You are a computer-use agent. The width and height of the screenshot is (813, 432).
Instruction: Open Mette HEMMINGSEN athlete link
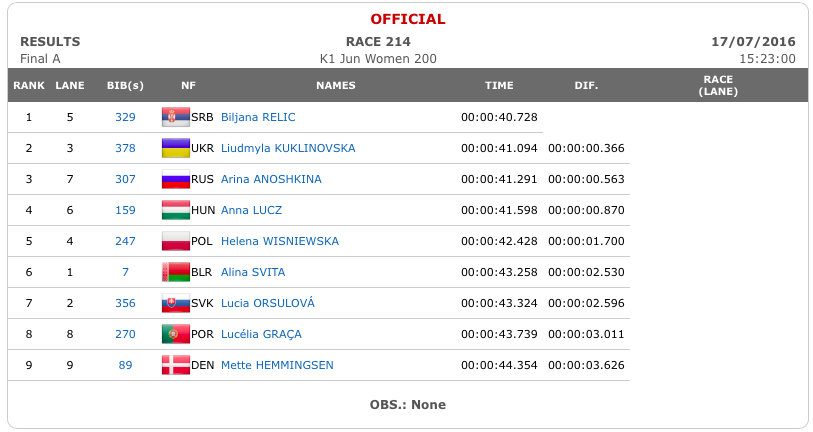(x=277, y=365)
